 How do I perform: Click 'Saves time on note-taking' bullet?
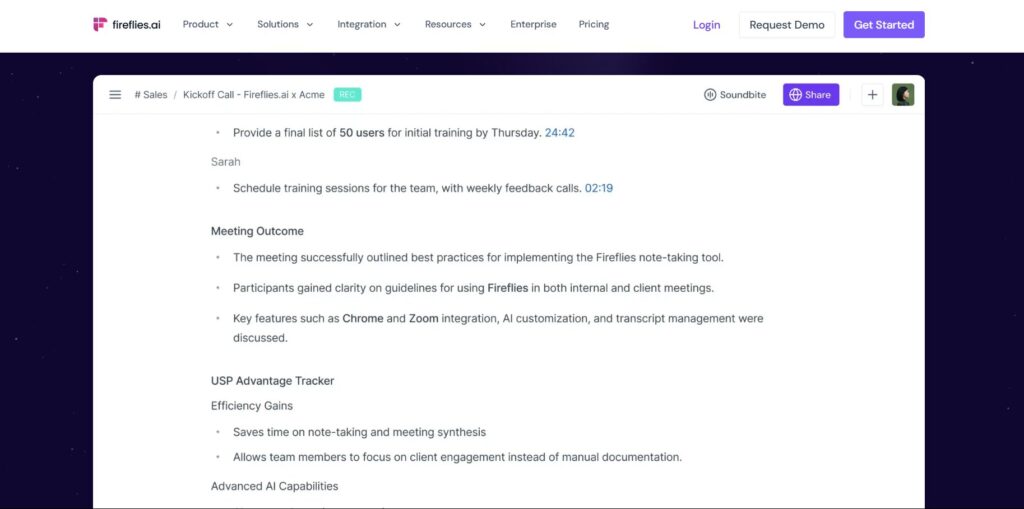point(359,433)
